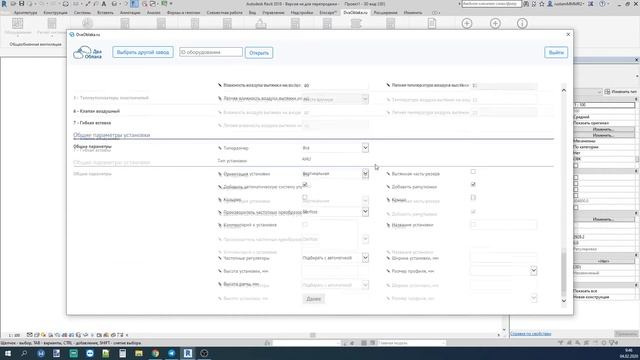Toggle the 'Крыша' checkbox
Screen dimensions: 640x360
coord(473,197)
